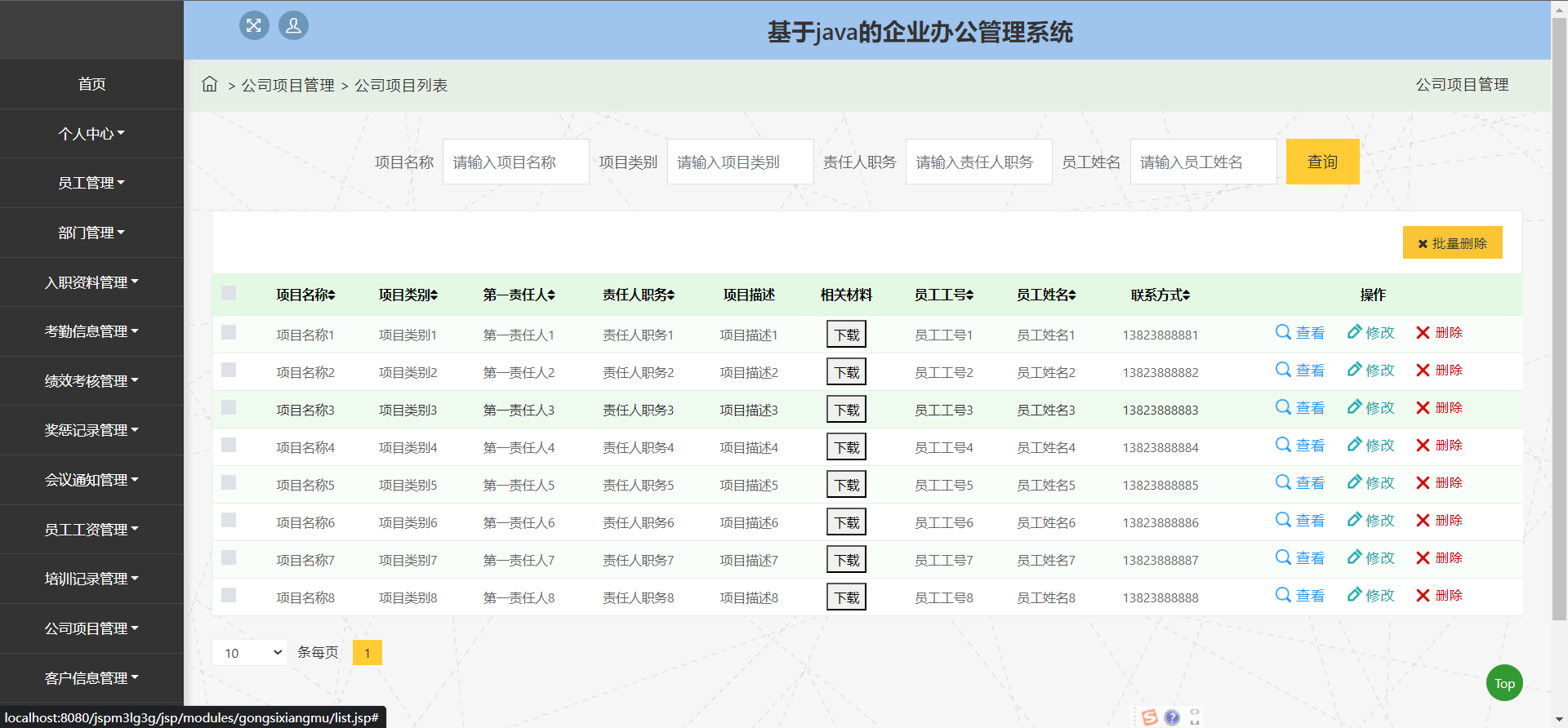
Task: Delete the 项目名称7 row
Action: (x=1439, y=557)
